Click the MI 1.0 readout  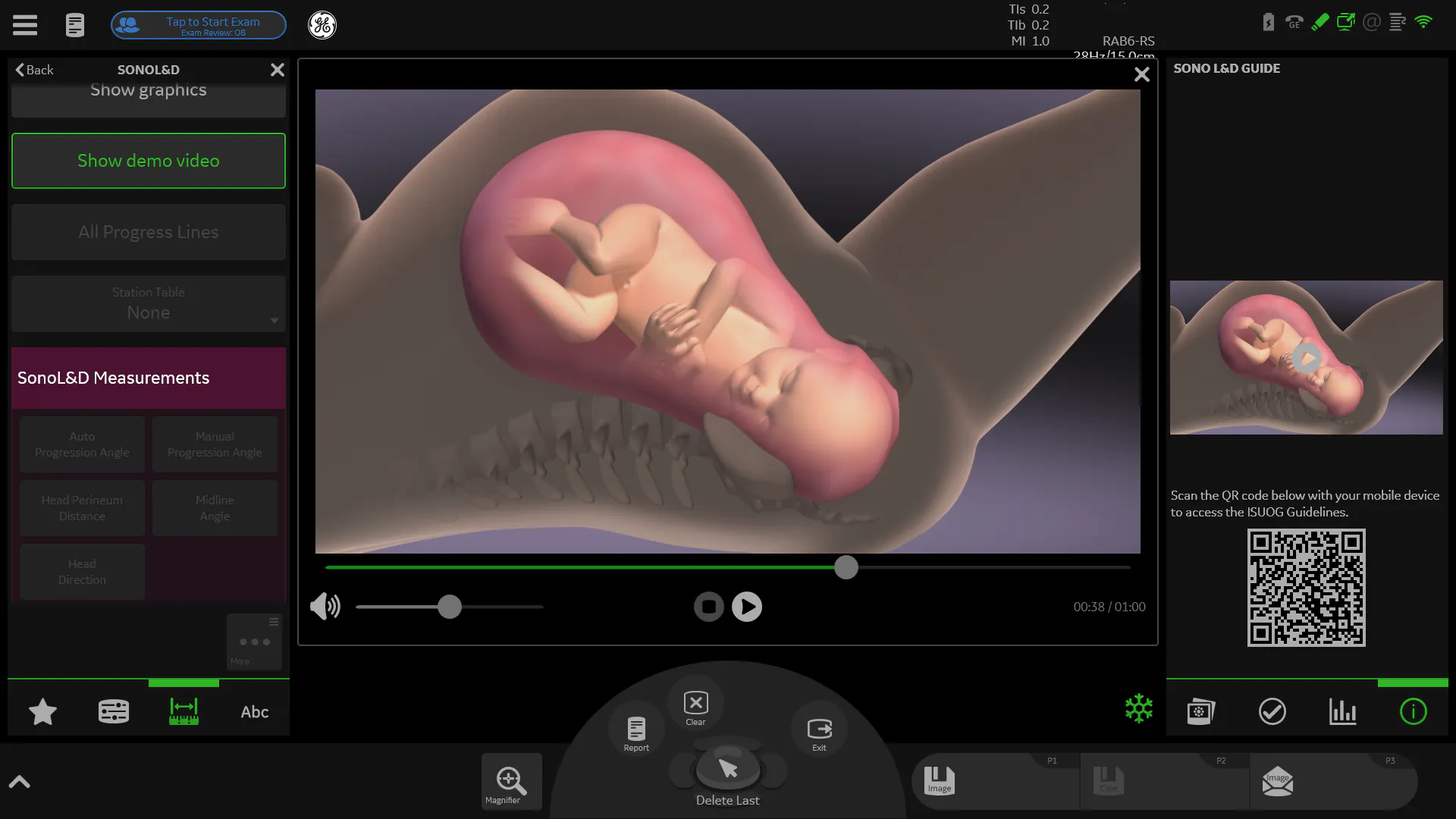[x=1030, y=41]
